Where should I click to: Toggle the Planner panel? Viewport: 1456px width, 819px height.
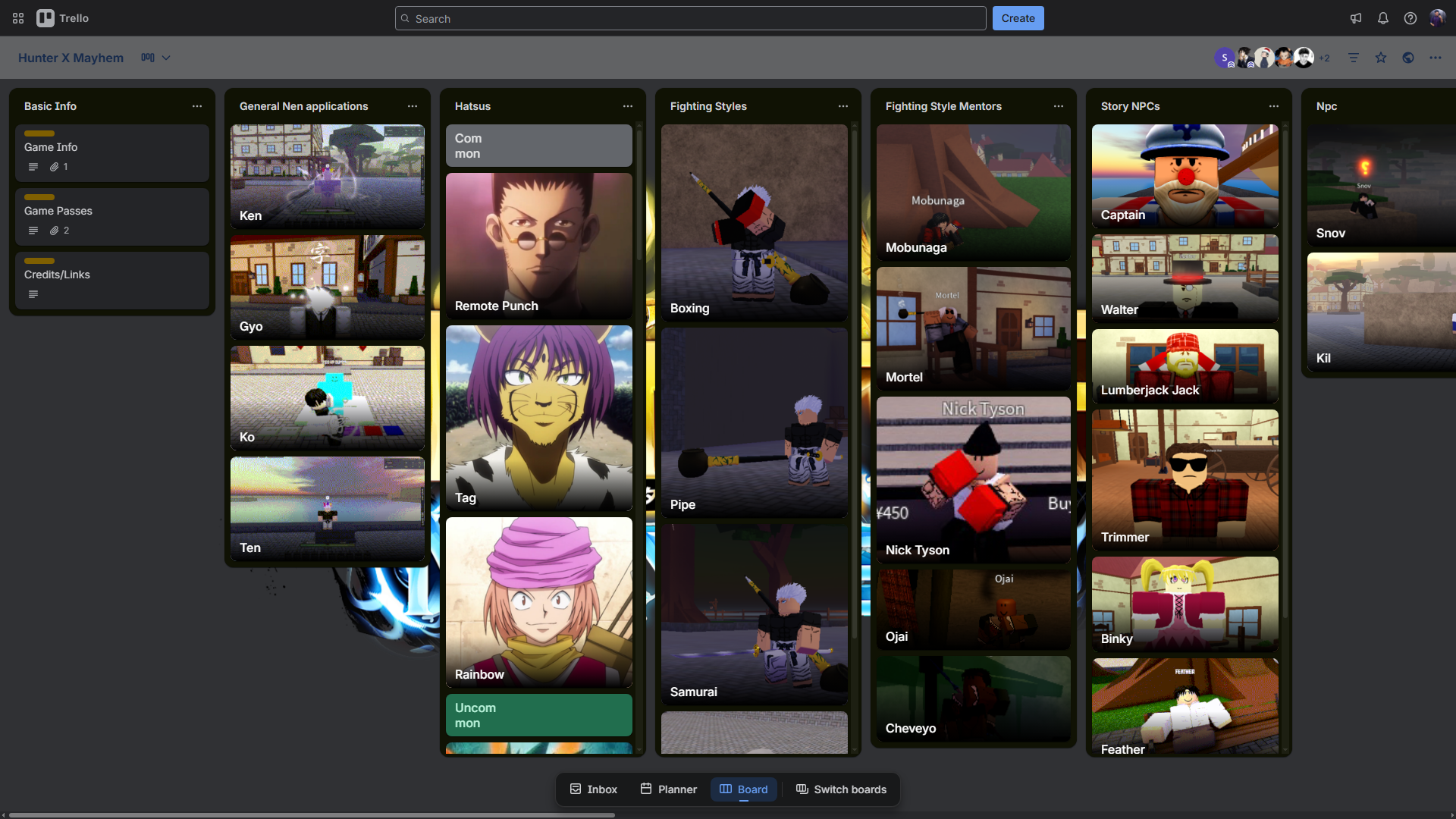[x=668, y=789]
